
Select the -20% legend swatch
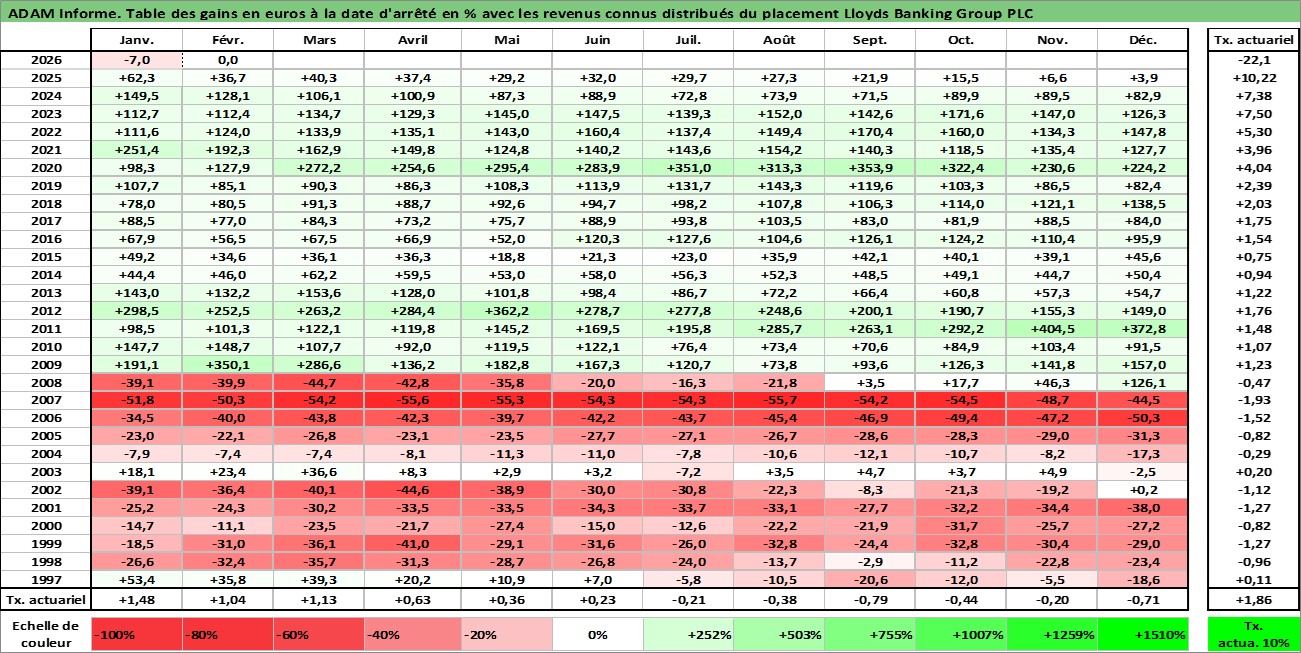point(506,634)
